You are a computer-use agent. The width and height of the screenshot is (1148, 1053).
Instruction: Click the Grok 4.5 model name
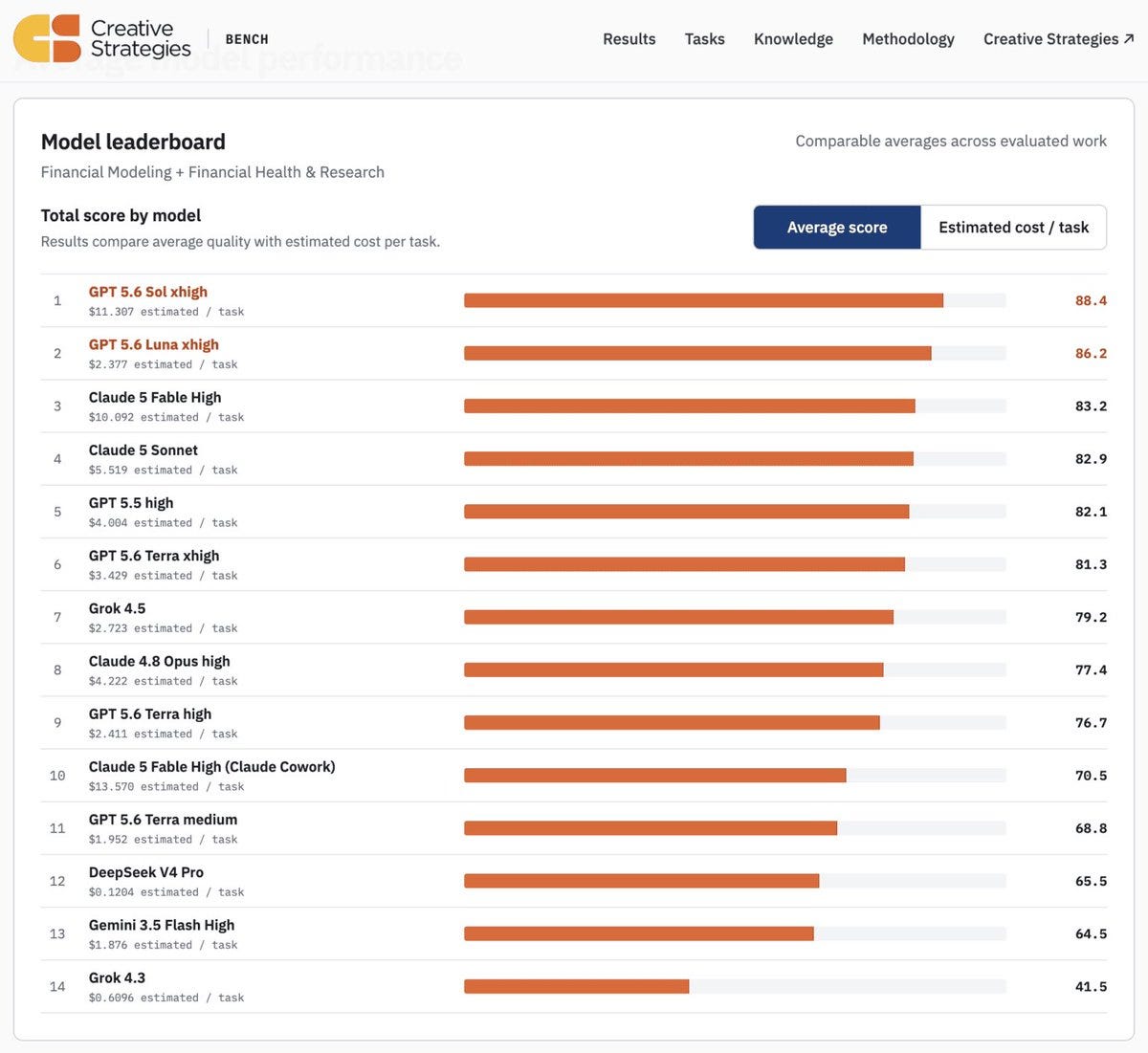[118, 608]
